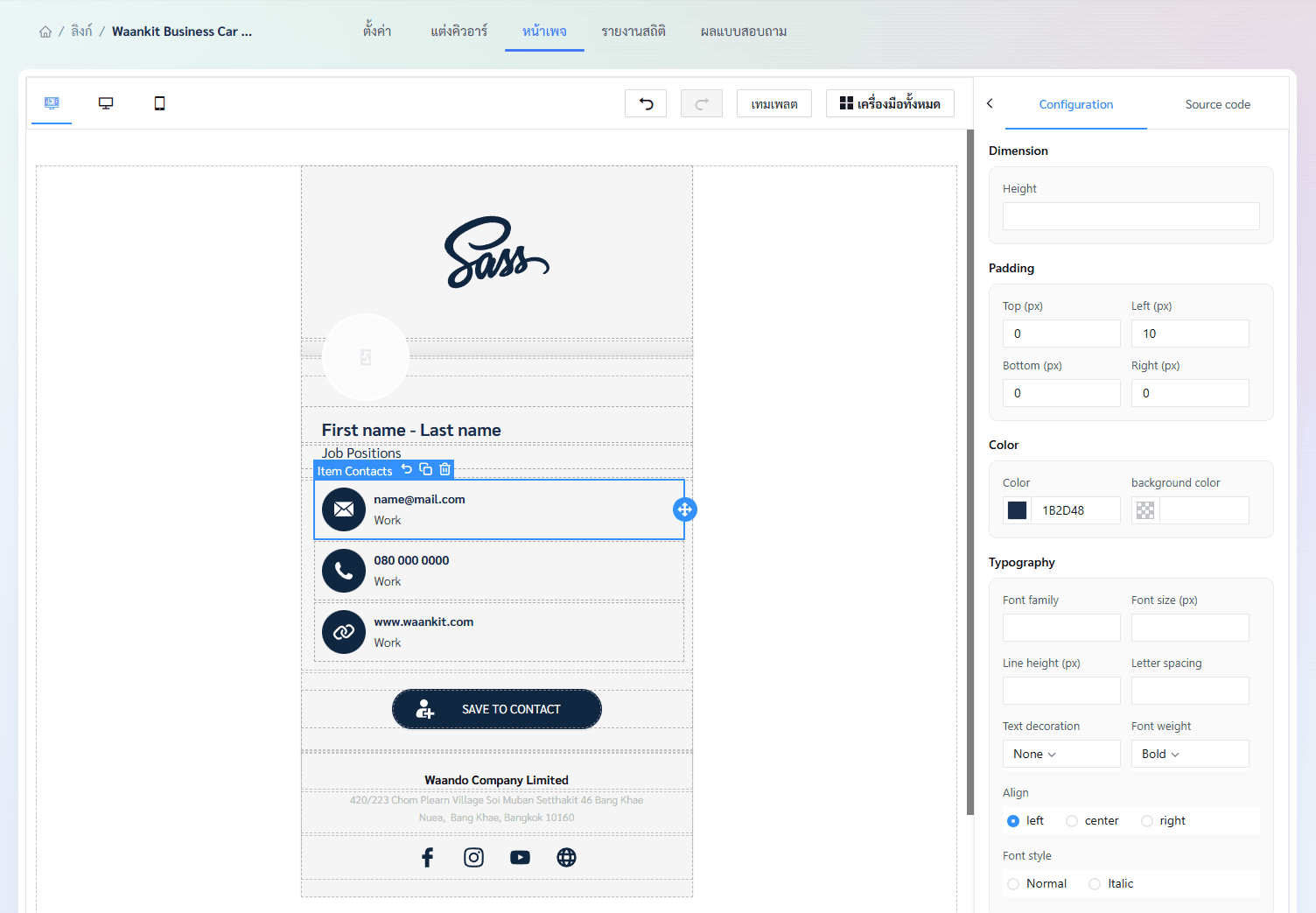Click the SAVE TO CONTACT button

[x=497, y=709]
